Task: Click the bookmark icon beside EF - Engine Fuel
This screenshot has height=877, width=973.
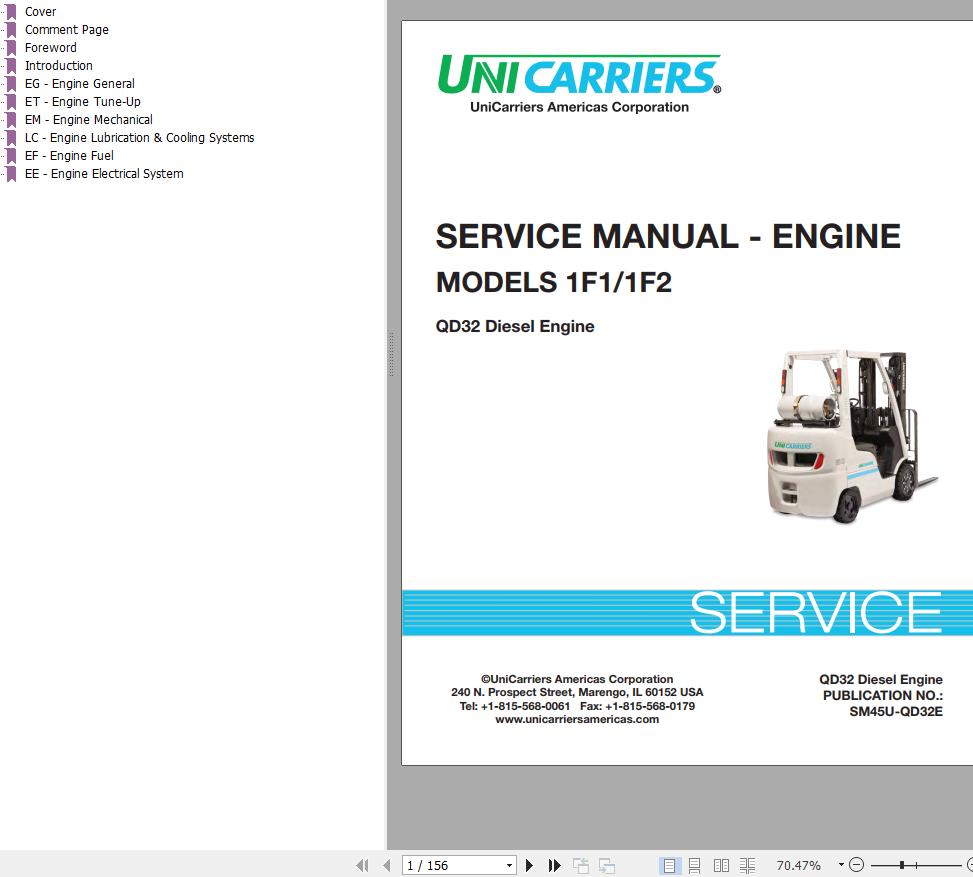Action: 11,155
